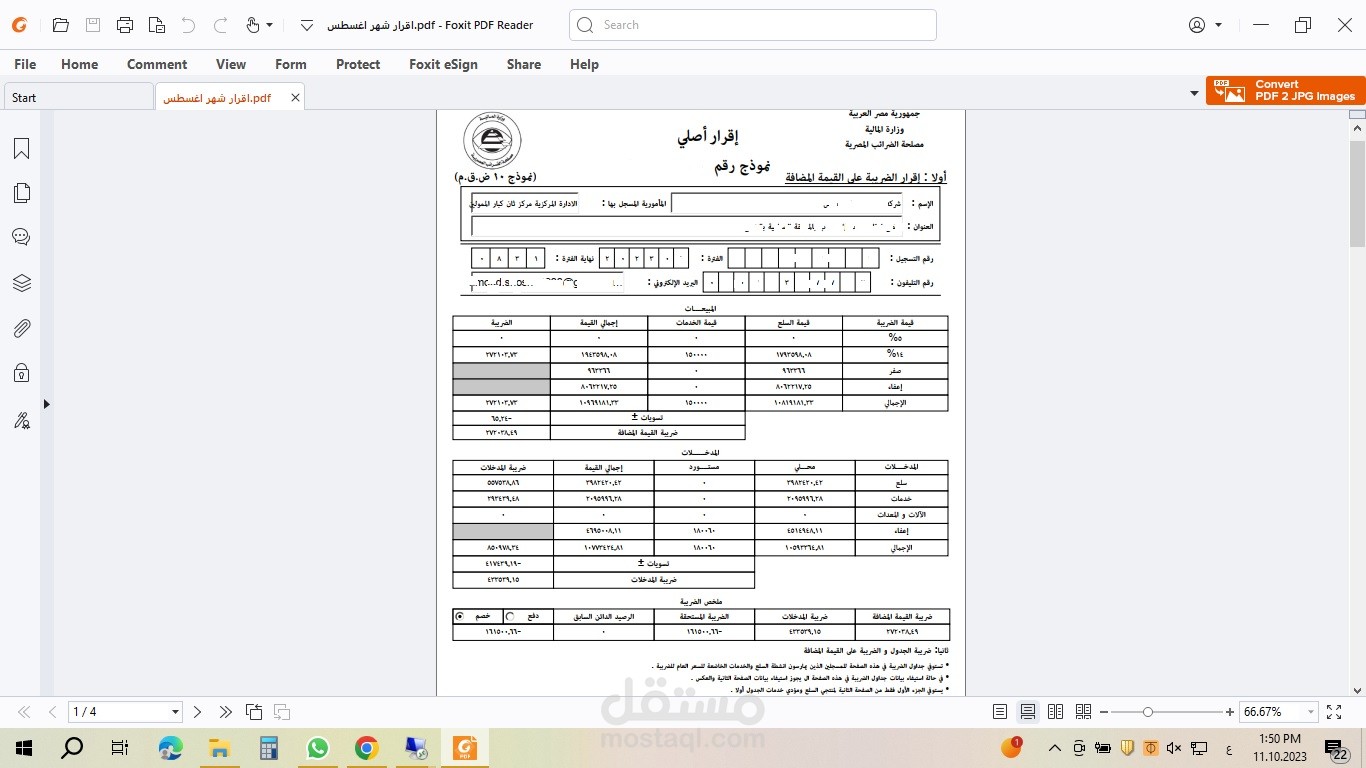Open the Customize Quick Access toolbar dropdown

click(x=306, y=25)
